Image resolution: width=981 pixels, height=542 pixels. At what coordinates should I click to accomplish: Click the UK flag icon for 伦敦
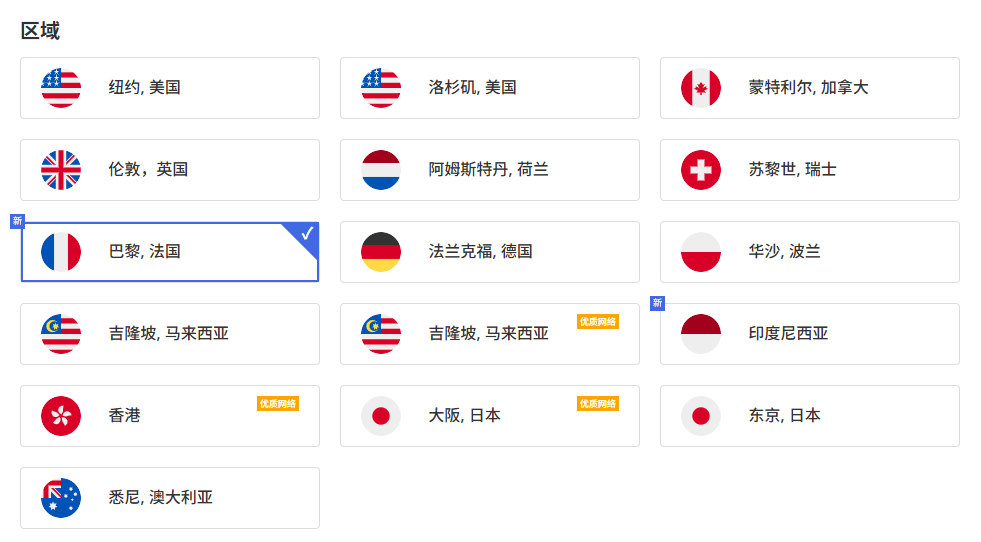(x=61, y=170)
